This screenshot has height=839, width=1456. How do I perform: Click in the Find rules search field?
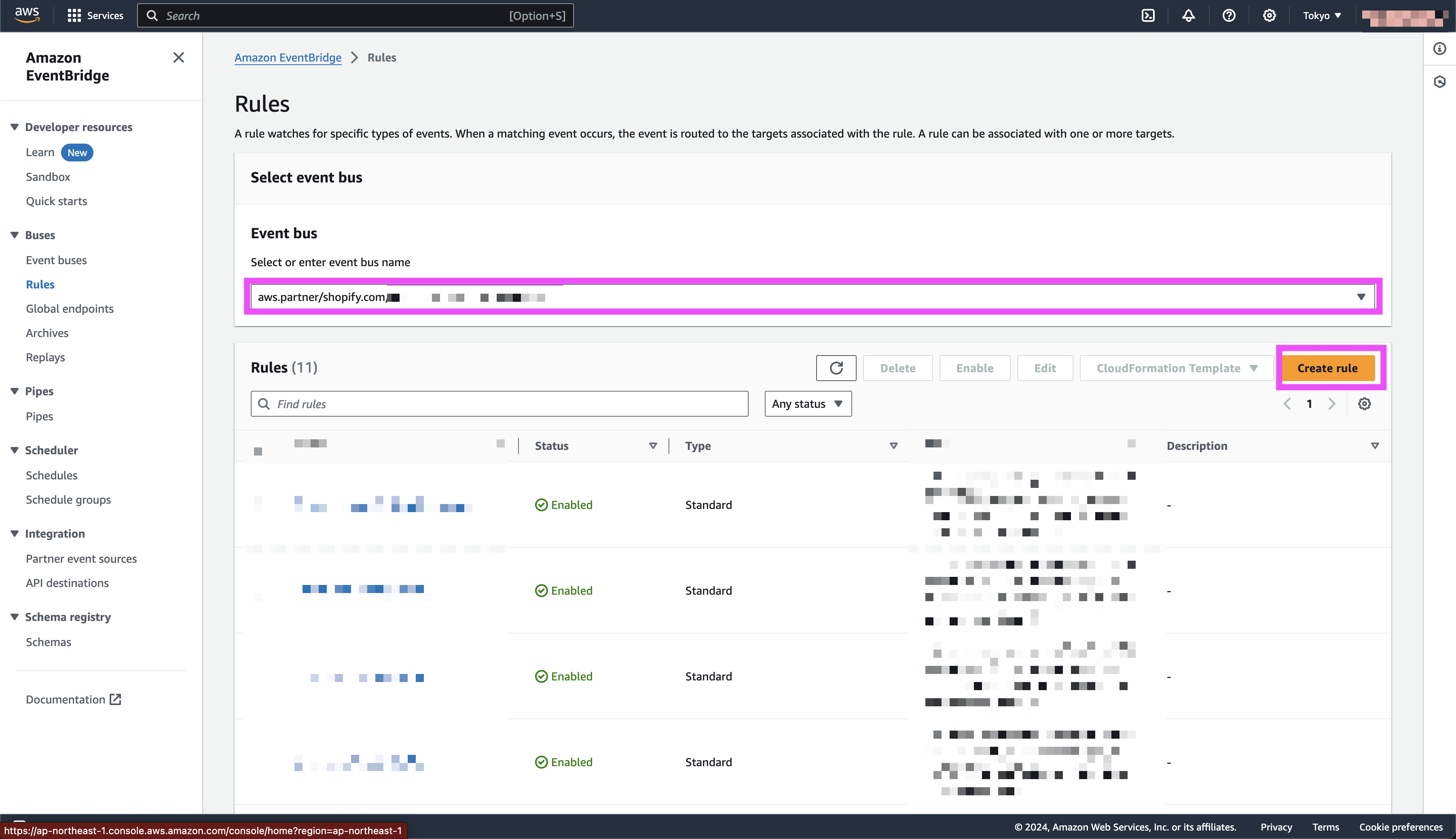pyautogui.click(x=499, y=404)
